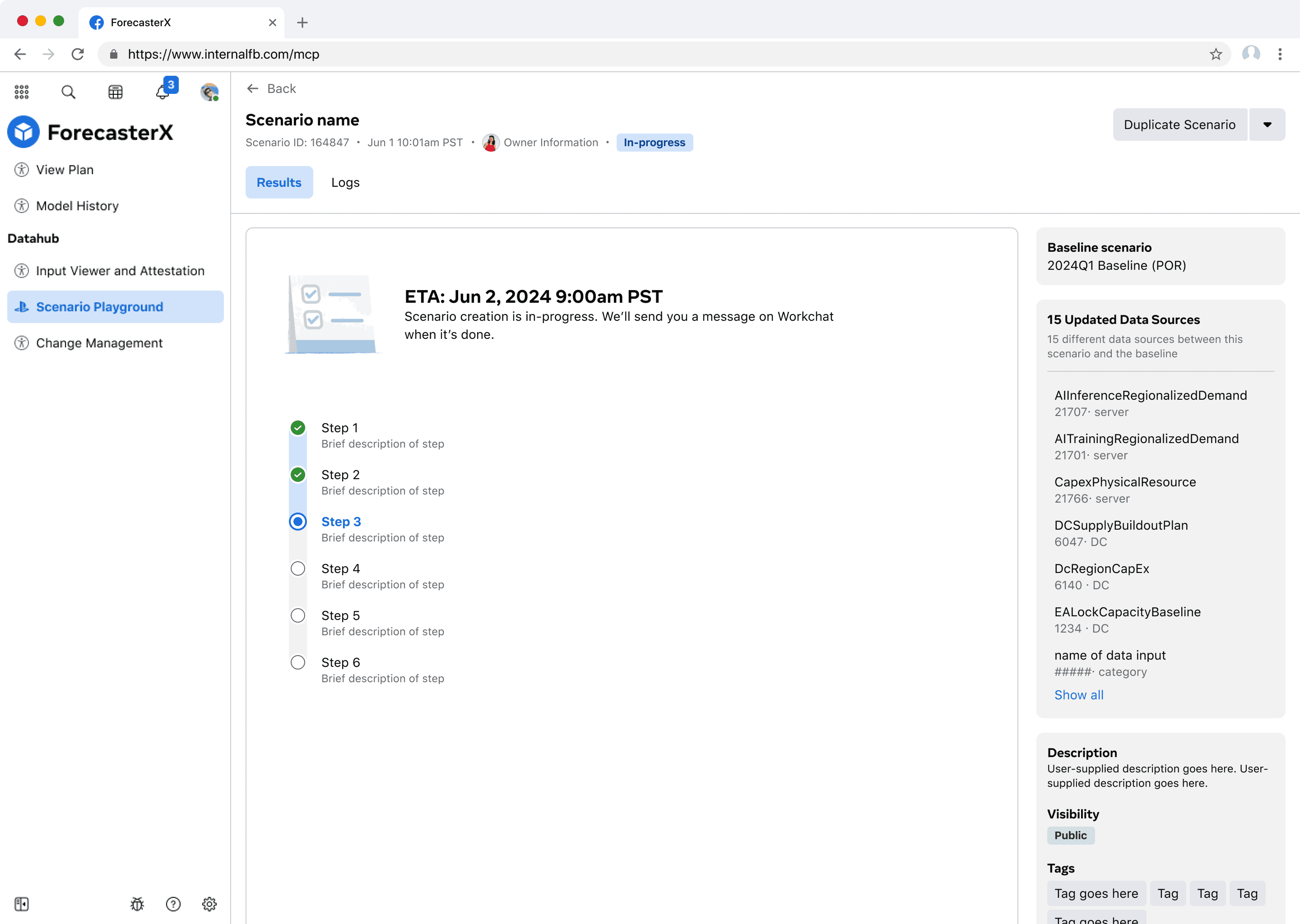Go forward with browser forward arrow

pos(49,54)
